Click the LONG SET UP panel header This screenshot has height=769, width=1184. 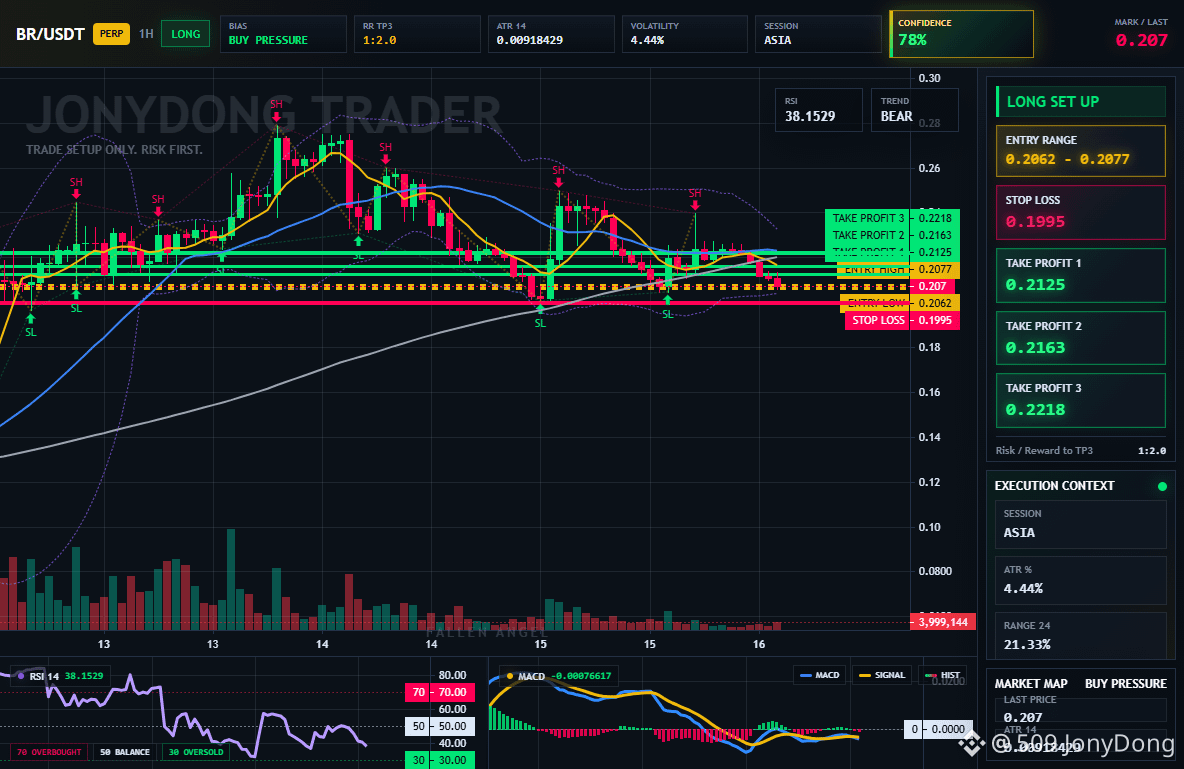1081,101
